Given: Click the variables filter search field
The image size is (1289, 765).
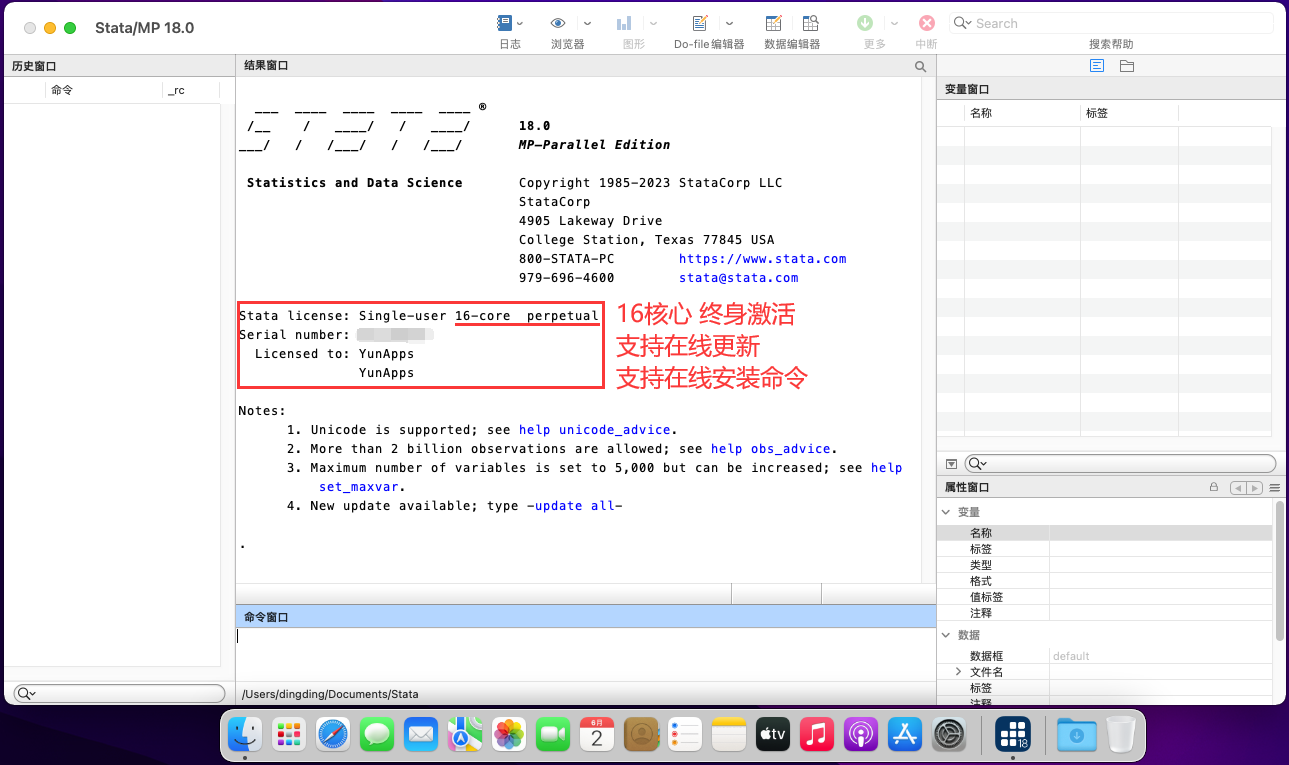Looking at the screenshot, I should pos(1119,464).
